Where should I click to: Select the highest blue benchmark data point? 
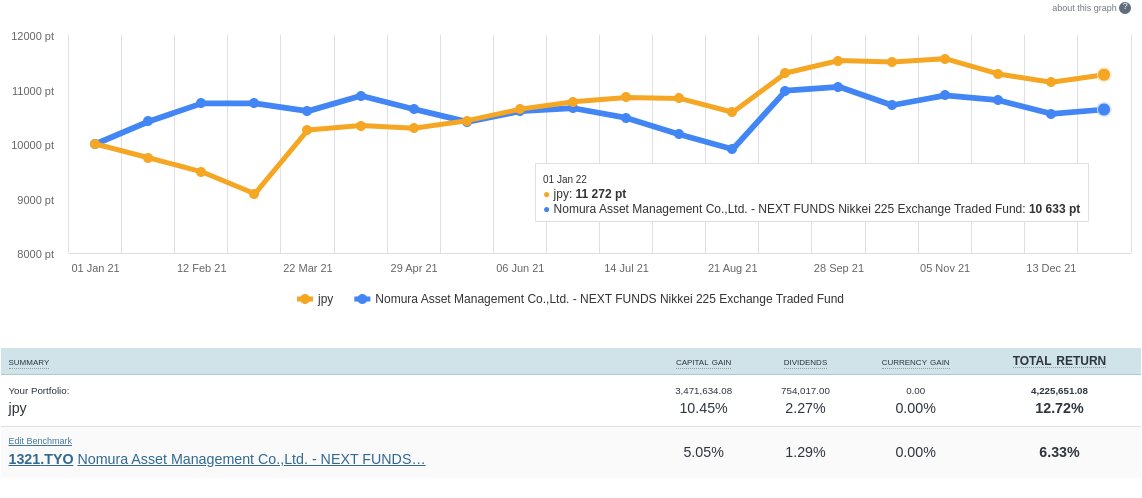click(838, 87)
